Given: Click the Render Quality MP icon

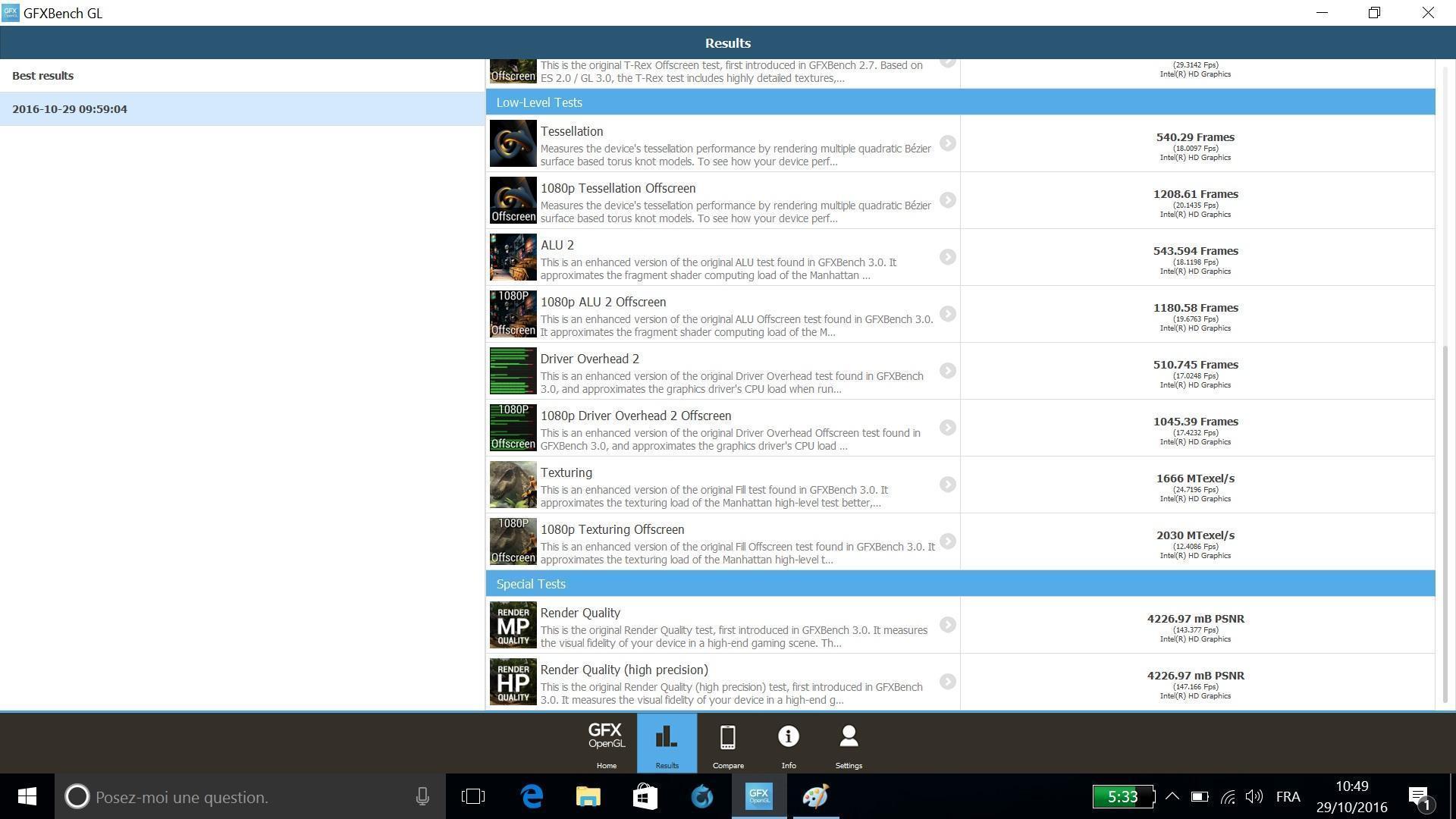Looking at the screenshot, I should 513,625.
